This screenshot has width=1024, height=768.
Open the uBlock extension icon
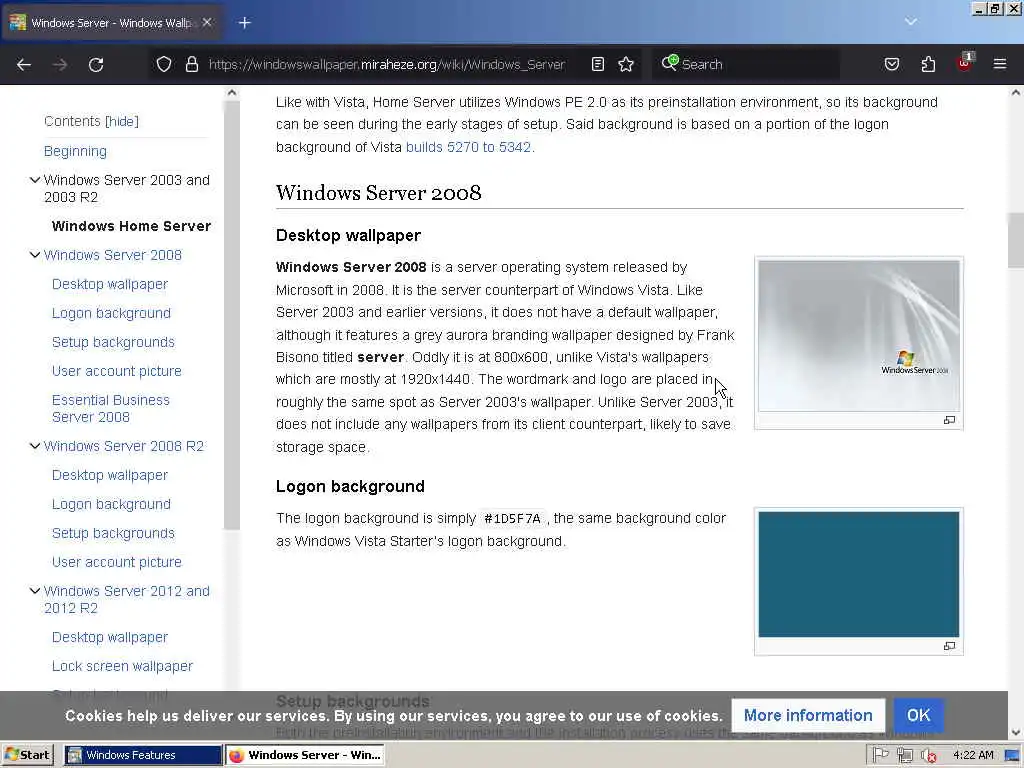click(x=965, y=63)
